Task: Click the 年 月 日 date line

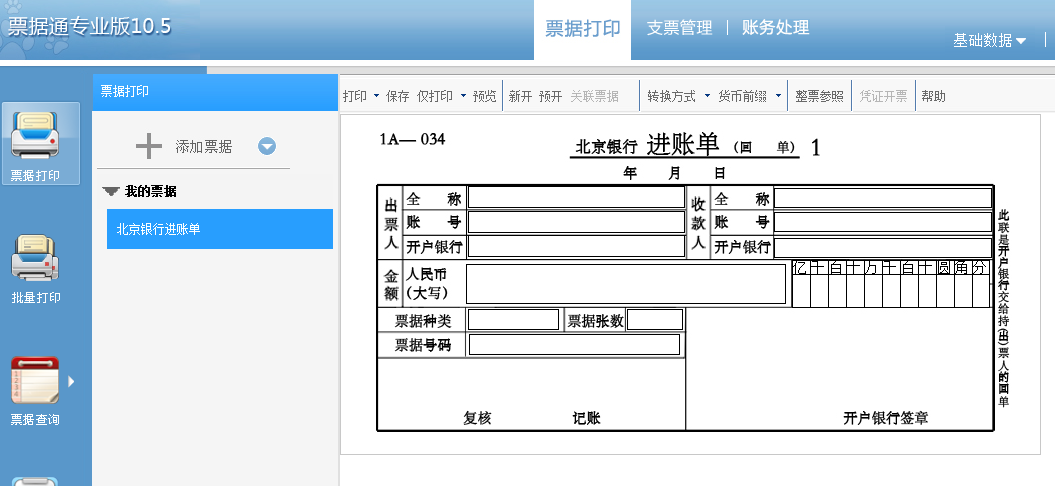Action: tap(675, 173)
